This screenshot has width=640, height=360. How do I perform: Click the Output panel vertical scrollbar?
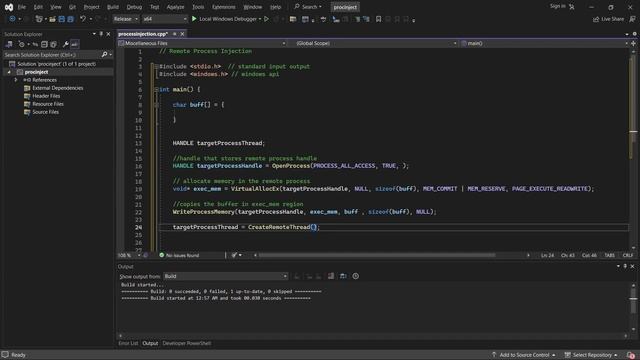coord(633,307)
